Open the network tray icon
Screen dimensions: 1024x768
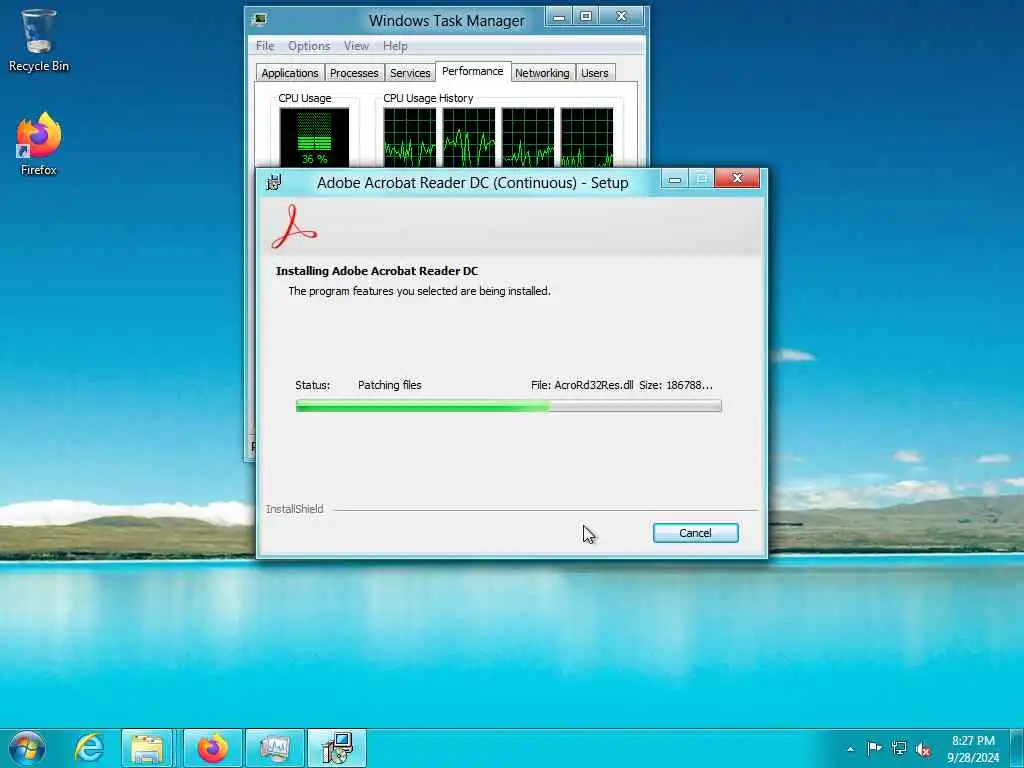(x=899, y=748)
